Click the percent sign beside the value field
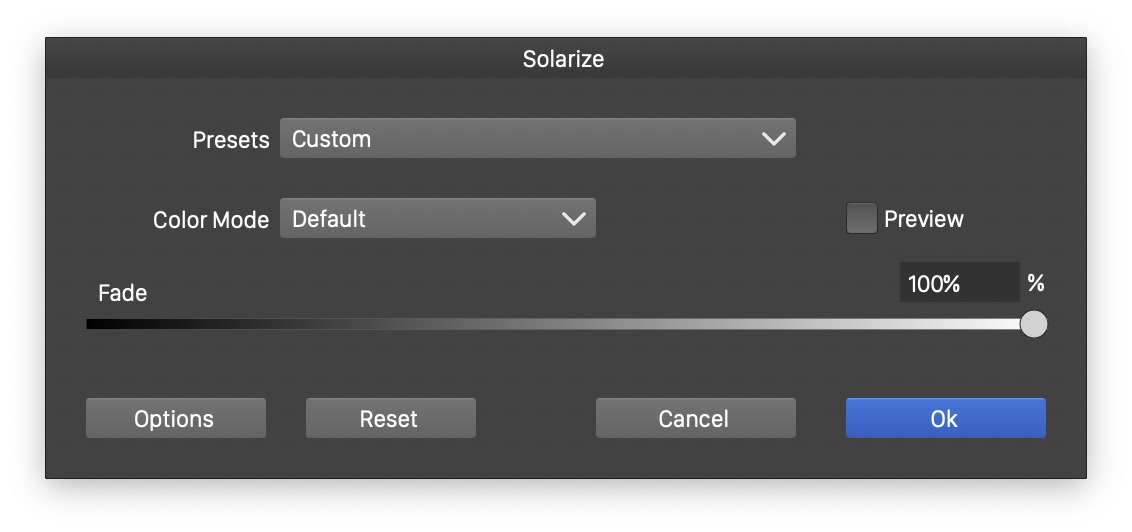The width and height of the screenshot is (1132, 532). [1036, 284]
